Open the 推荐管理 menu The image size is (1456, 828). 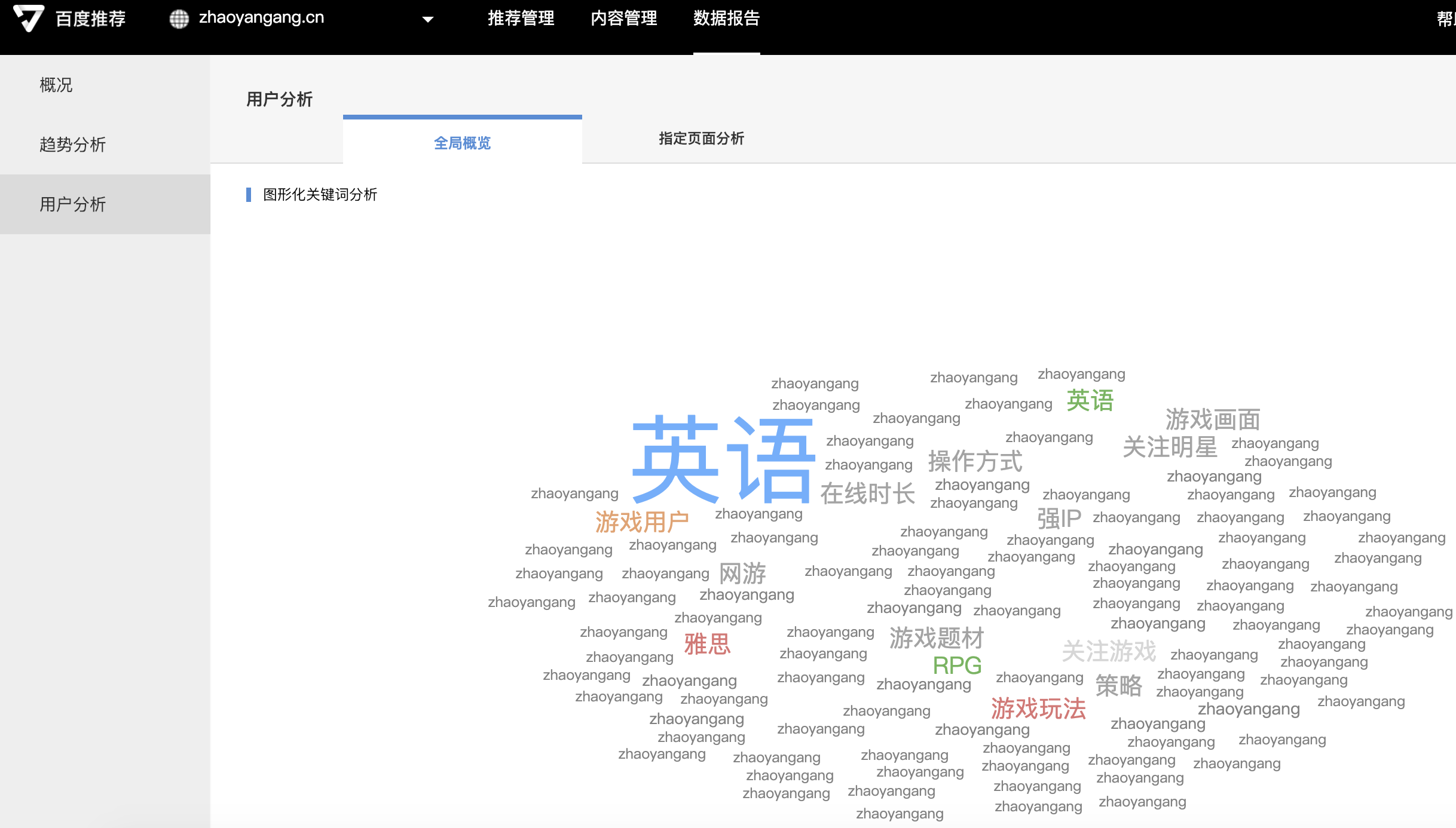(x=521, y=18)
